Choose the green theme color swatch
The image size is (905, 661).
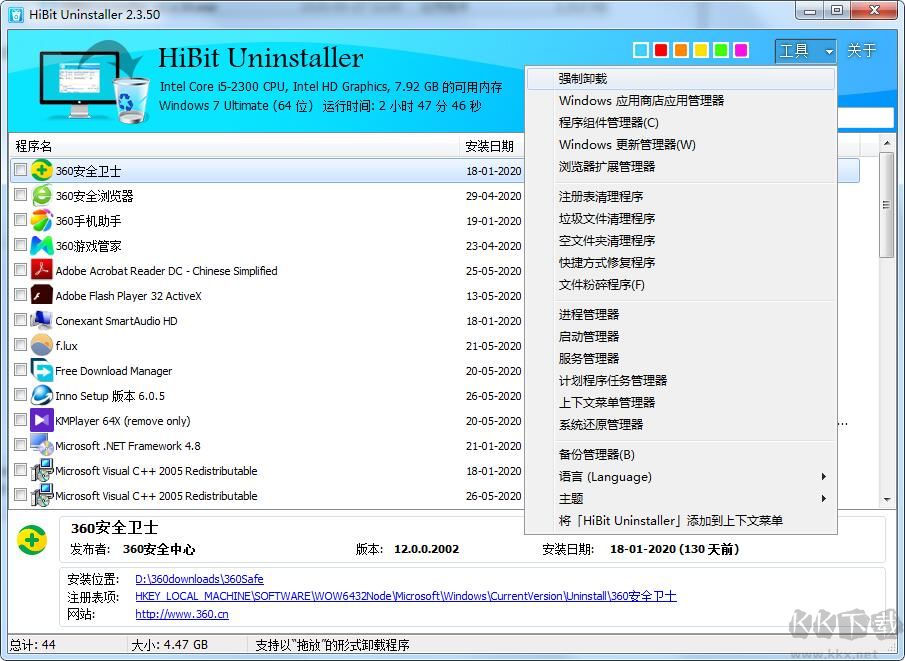click(721, 50)
